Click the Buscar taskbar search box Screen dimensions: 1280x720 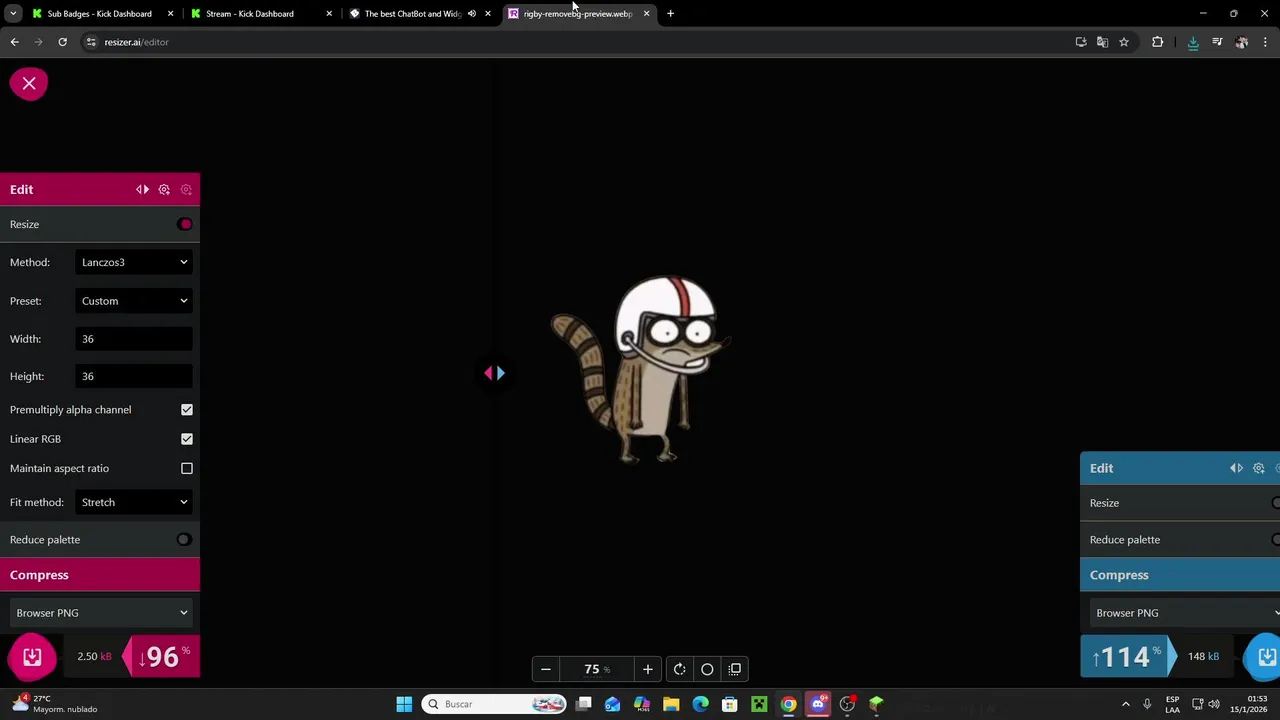(496, 704)
